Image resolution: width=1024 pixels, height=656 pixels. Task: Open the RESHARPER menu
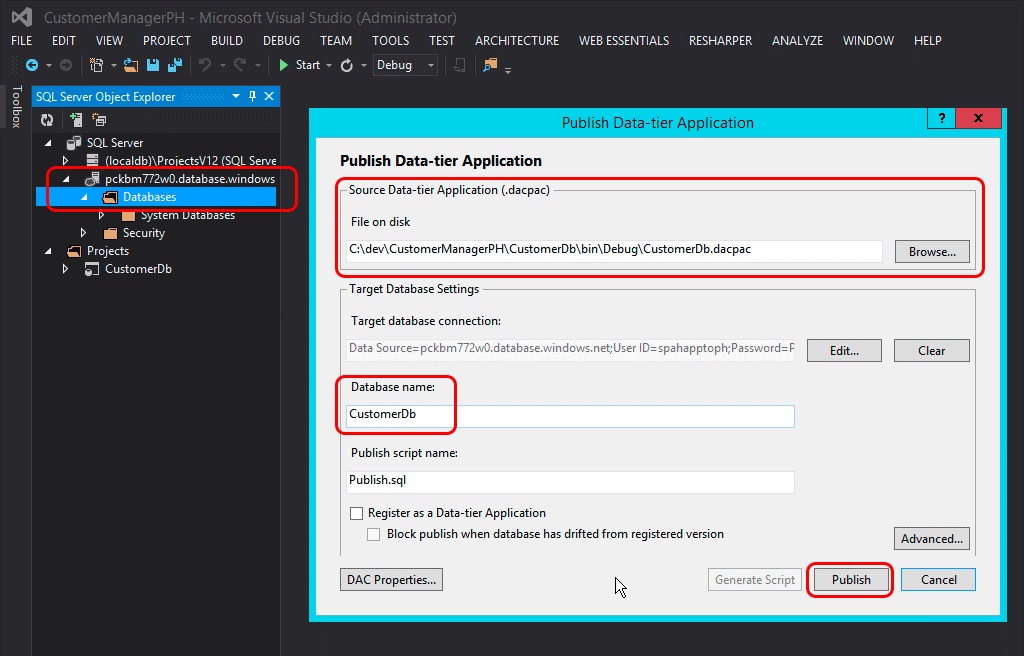click(720, 41)
